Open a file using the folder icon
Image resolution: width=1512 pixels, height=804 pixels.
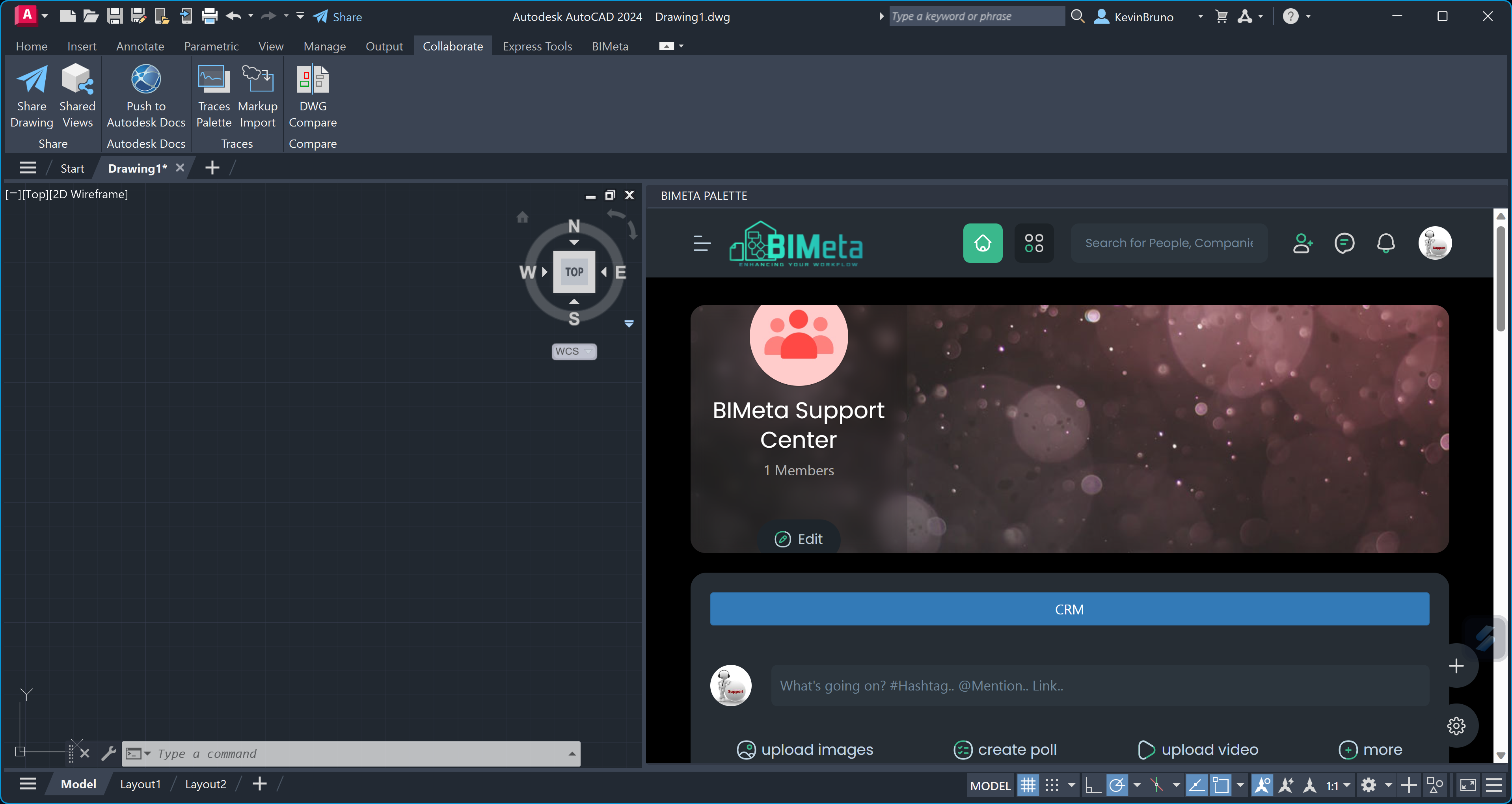90,16
